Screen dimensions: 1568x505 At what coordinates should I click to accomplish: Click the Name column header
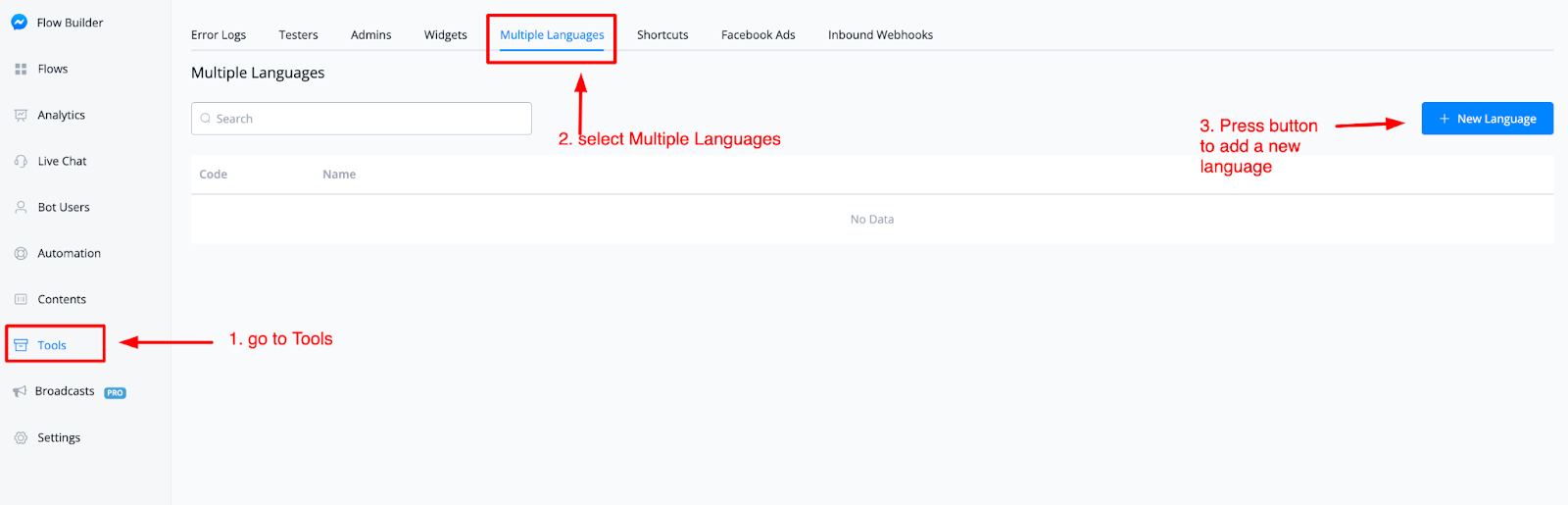click(x=339, y=174)
